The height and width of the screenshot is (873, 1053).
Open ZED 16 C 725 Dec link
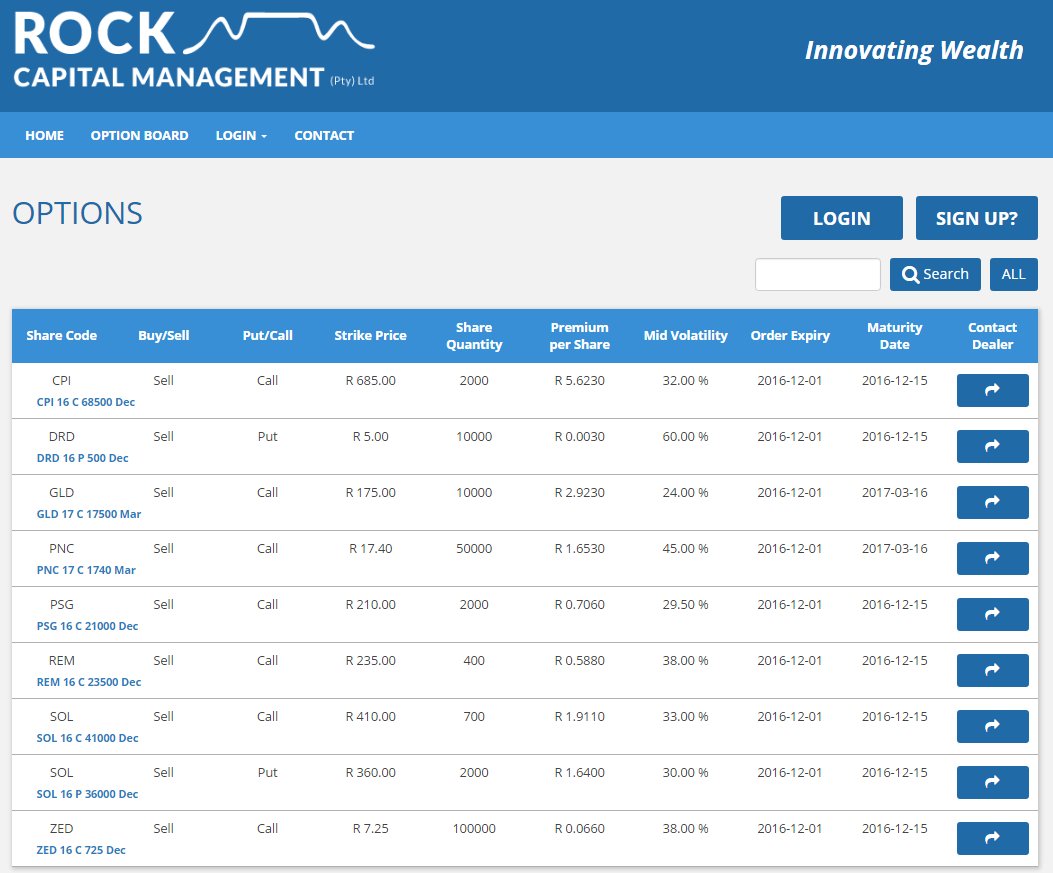click(x=81, y=849)
